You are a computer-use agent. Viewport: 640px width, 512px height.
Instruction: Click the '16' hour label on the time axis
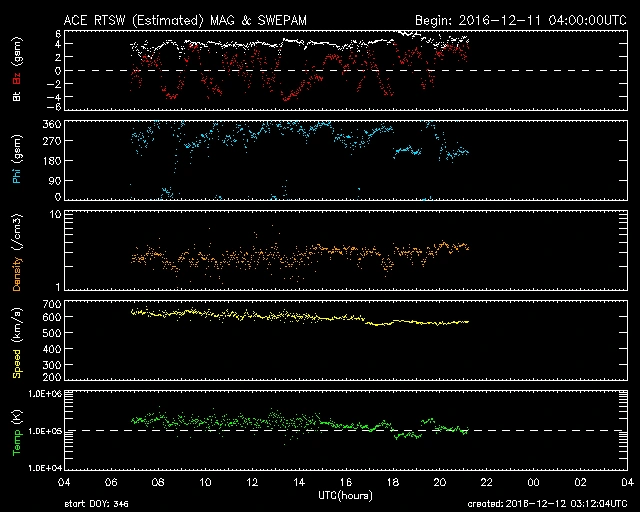[x=346, y=482]
